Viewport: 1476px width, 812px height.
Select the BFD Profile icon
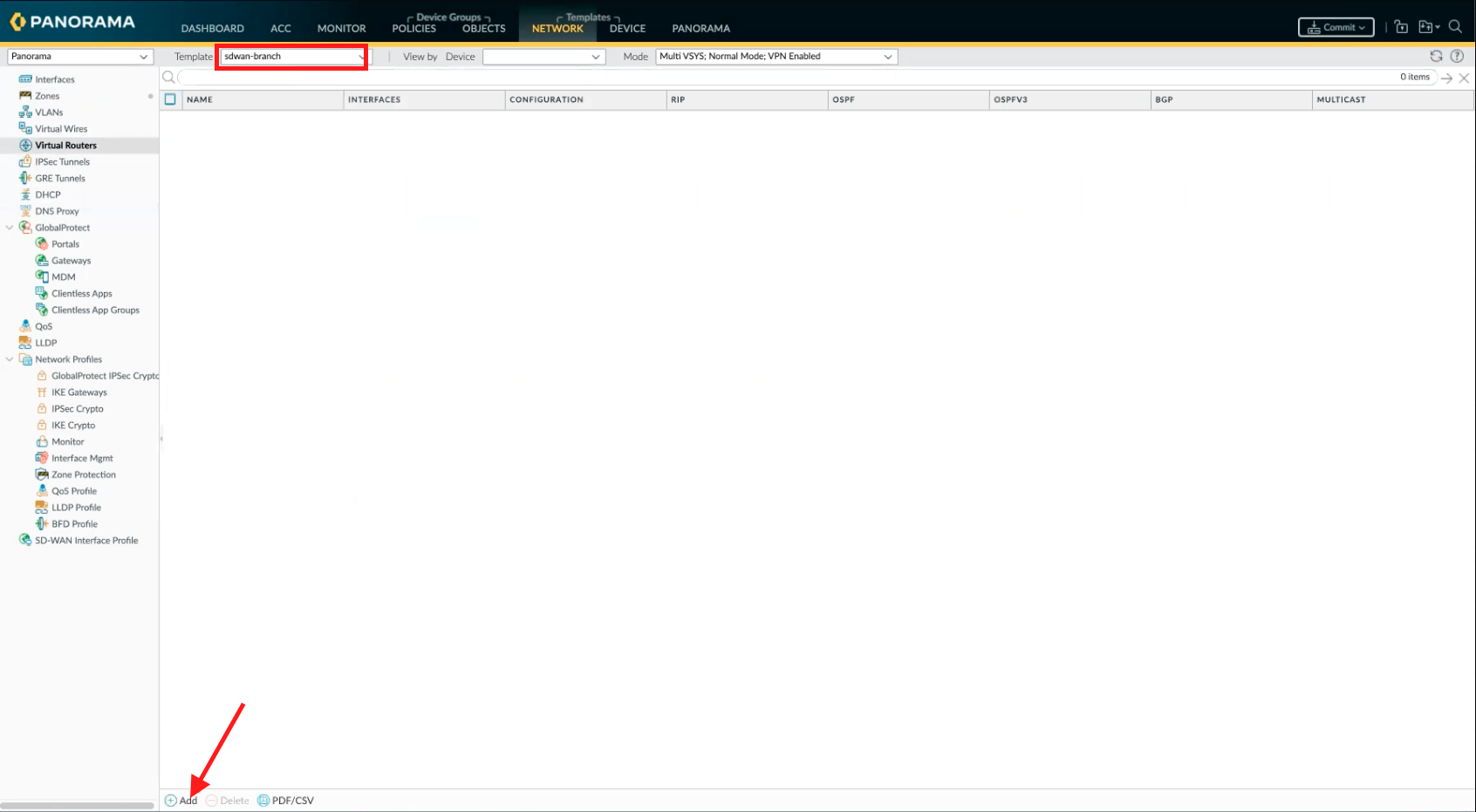pyautogui.click(x=42, y=524)
